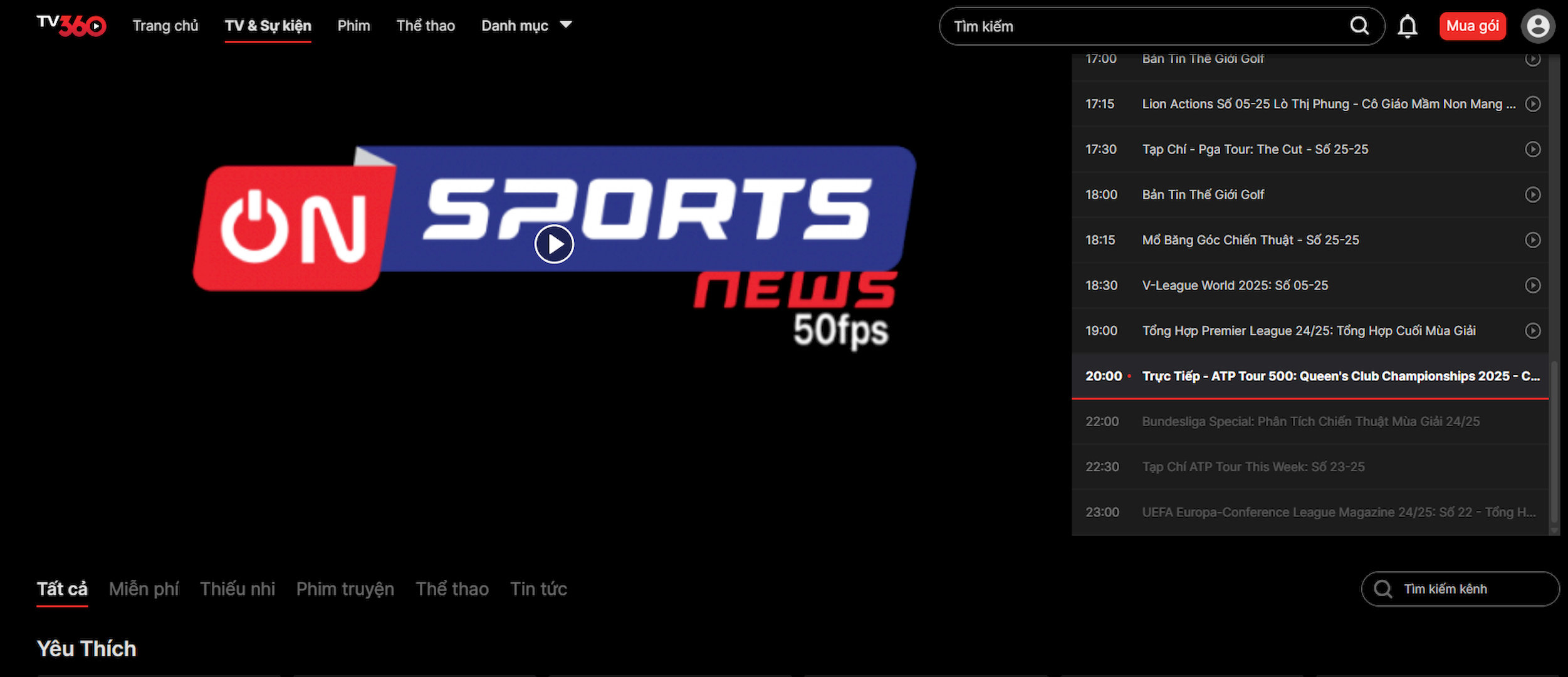Select the Phim truyện channel tab
Viewport: 1568px width, 677px height.
click(x=345, y=589)
